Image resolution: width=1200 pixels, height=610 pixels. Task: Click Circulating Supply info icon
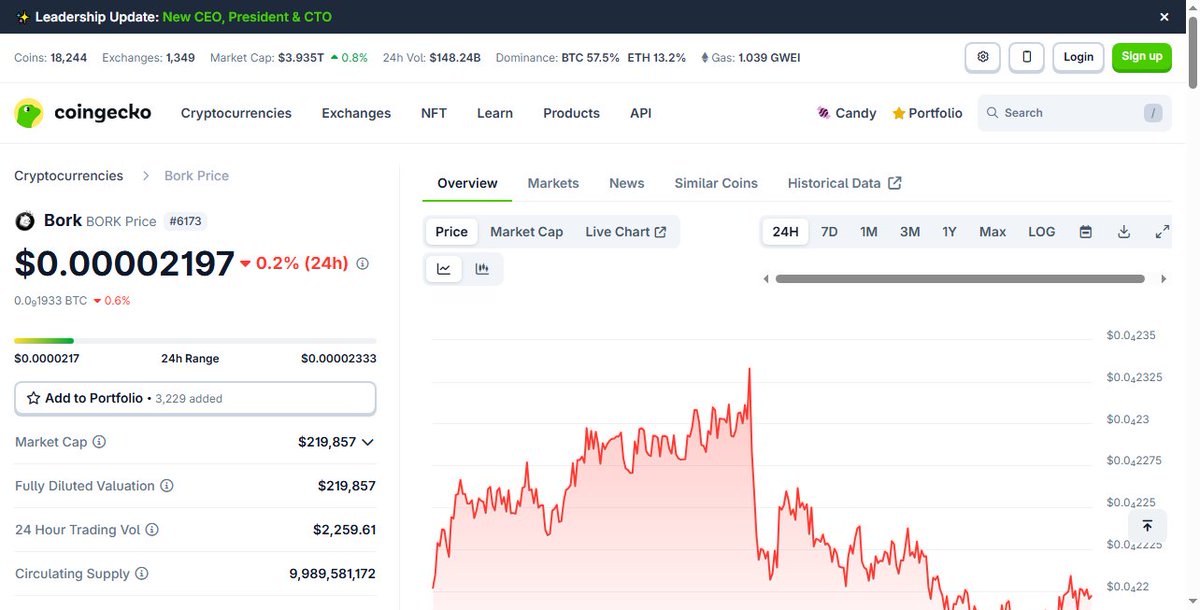pyautogui.click(x=142, y=574)
